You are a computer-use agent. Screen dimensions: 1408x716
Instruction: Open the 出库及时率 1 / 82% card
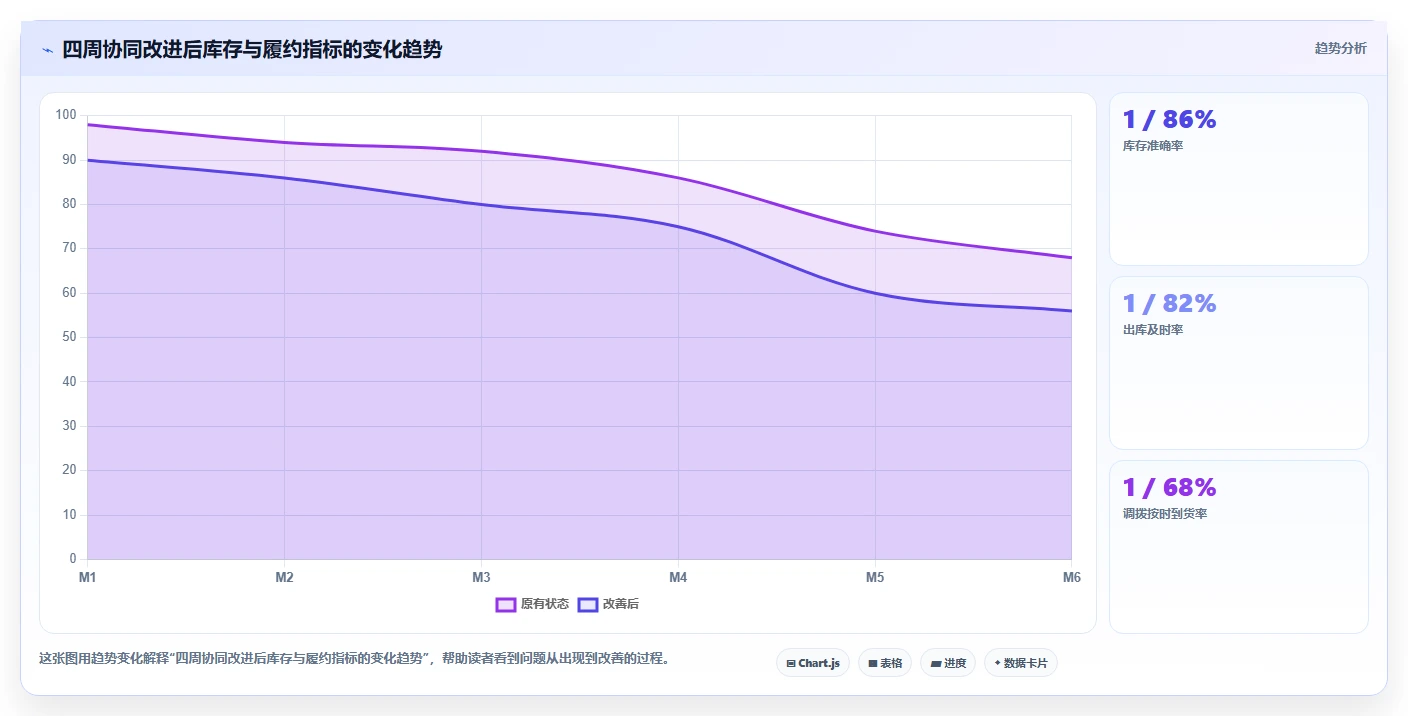click(x=1238, y=363)
